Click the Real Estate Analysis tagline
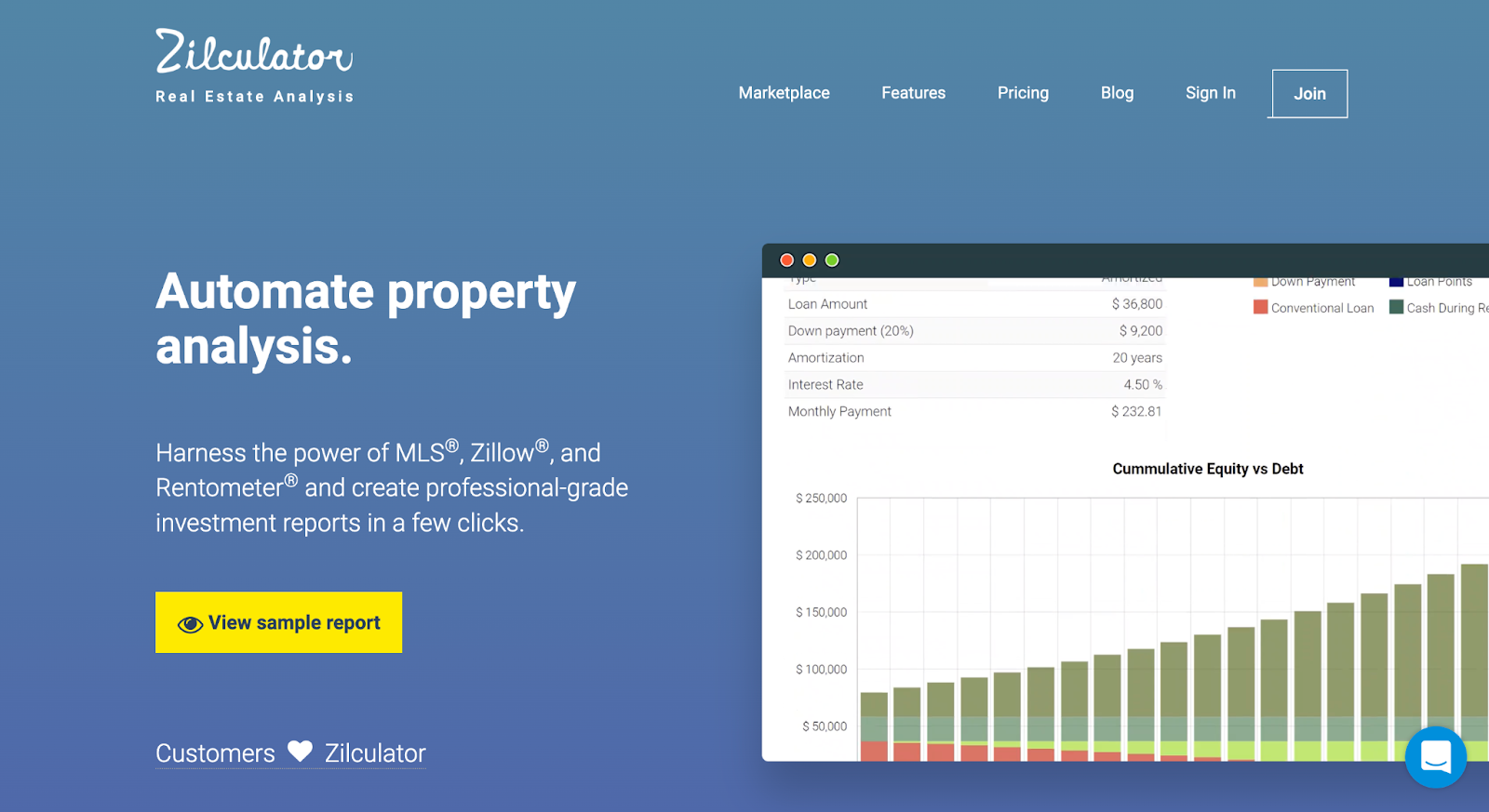Image resolution: width=1489 pixels, height=812 pixels. [x=254, y=97]
